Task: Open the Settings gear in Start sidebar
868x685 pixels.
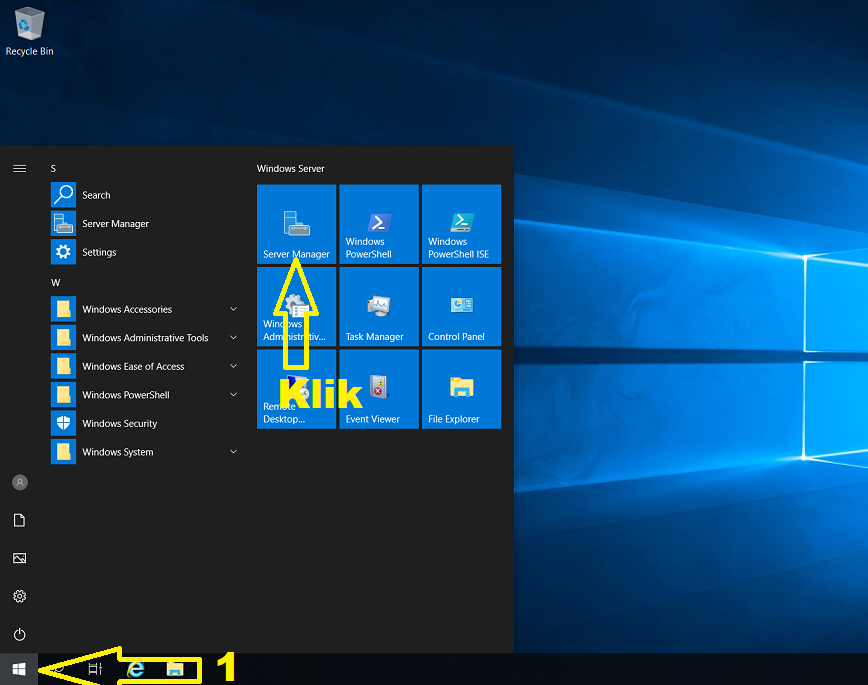Action: [x=19, y=596]
